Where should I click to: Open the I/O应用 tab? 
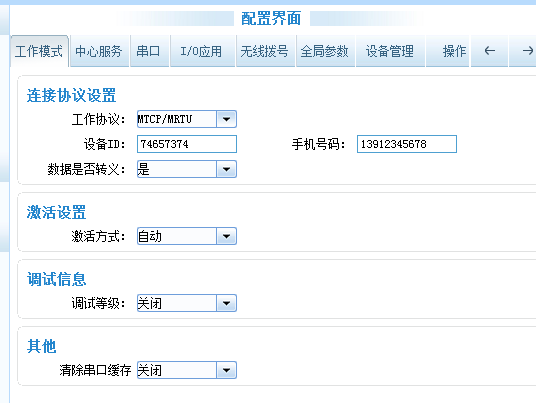click(x=202, y=51)
